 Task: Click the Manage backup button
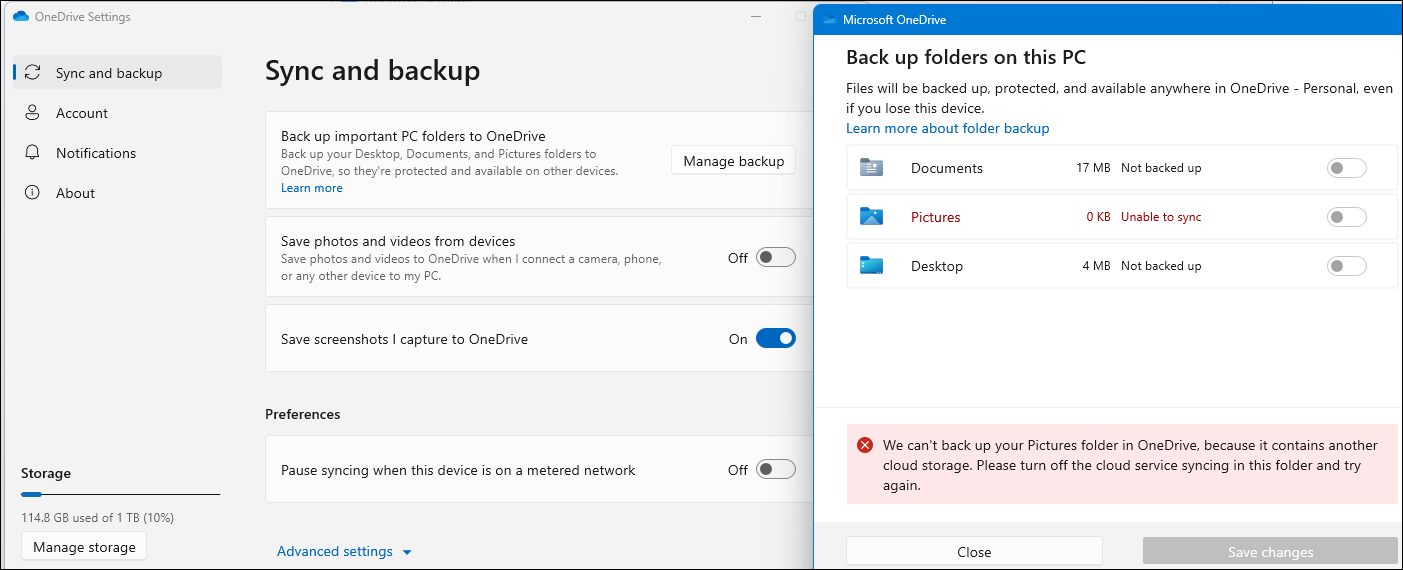point(733,161)
